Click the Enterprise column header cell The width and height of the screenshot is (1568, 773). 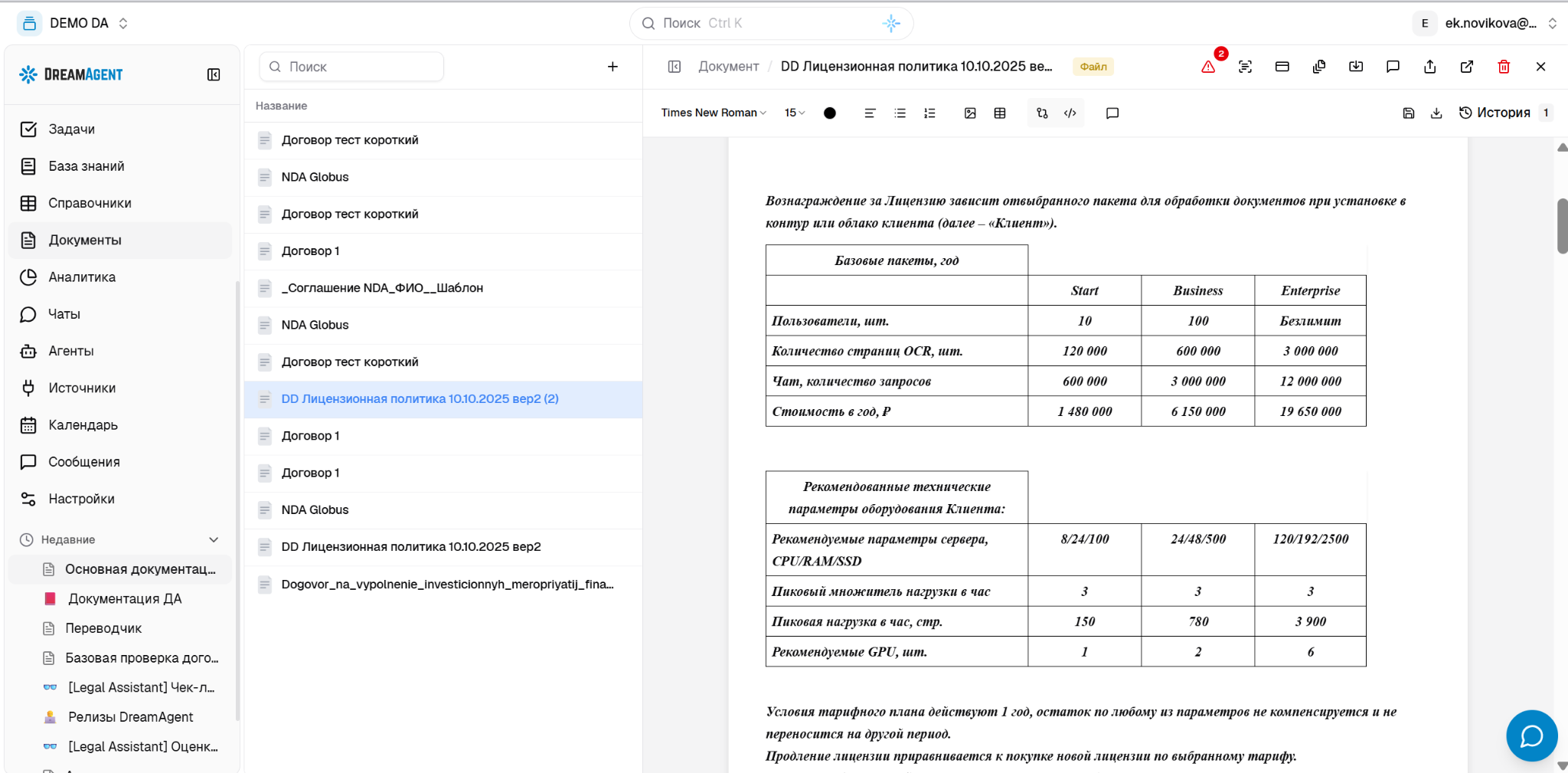(x=1310, y=290)
